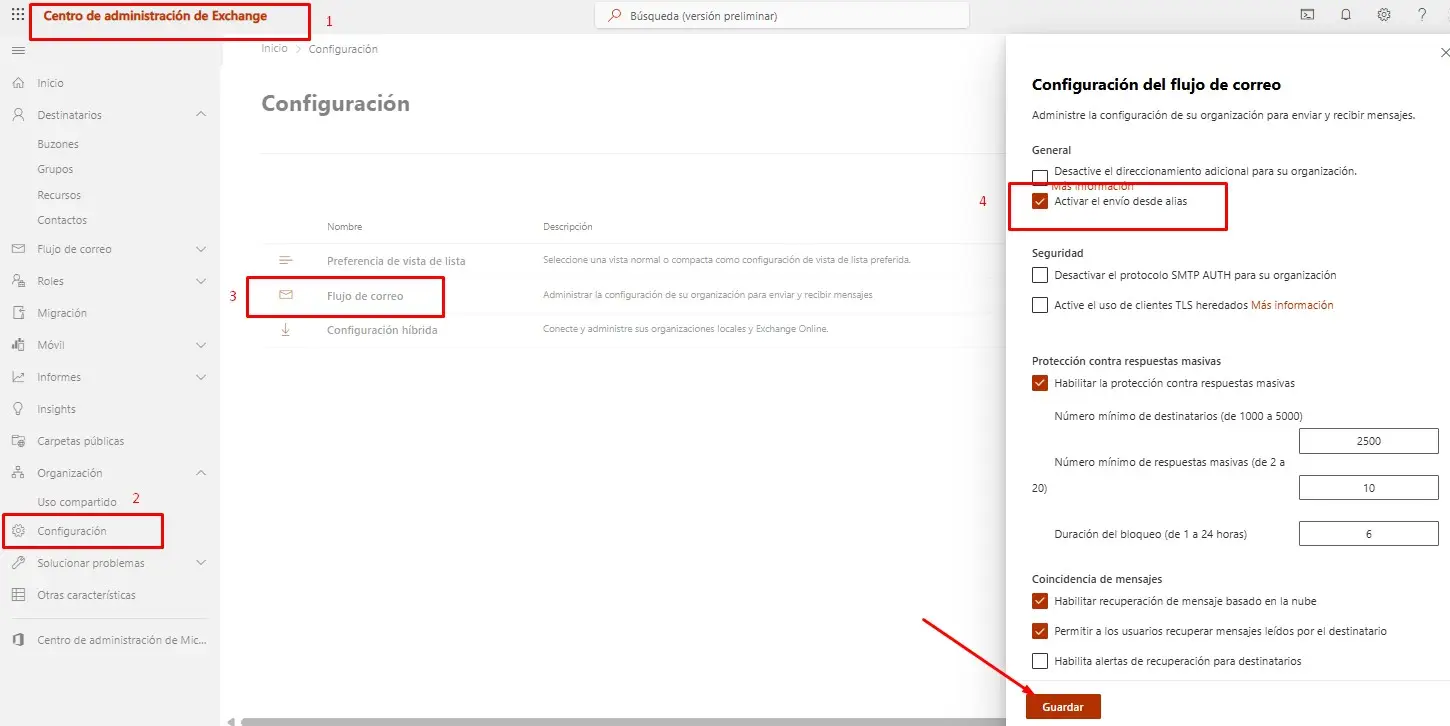The height and width of the screenshot is (726, 1450).
Task: Check 'Desactivar el protocolo SMTP AUTH' box
Action: [1040, 275]
